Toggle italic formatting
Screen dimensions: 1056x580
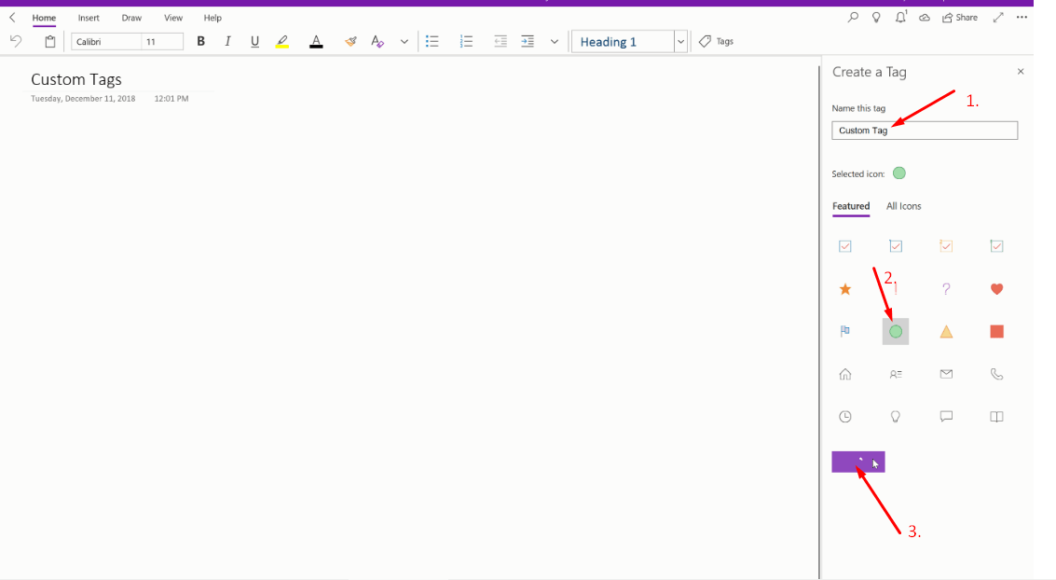coord(227,41)
